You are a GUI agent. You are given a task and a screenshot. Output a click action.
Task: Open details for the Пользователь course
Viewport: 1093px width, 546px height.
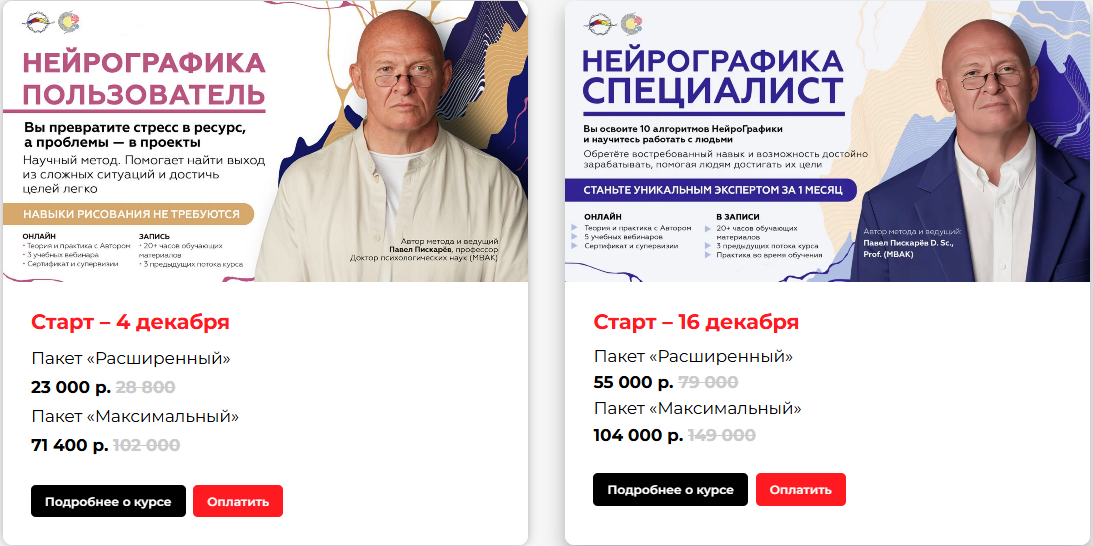pyautogui.click(x=108, y=501)
